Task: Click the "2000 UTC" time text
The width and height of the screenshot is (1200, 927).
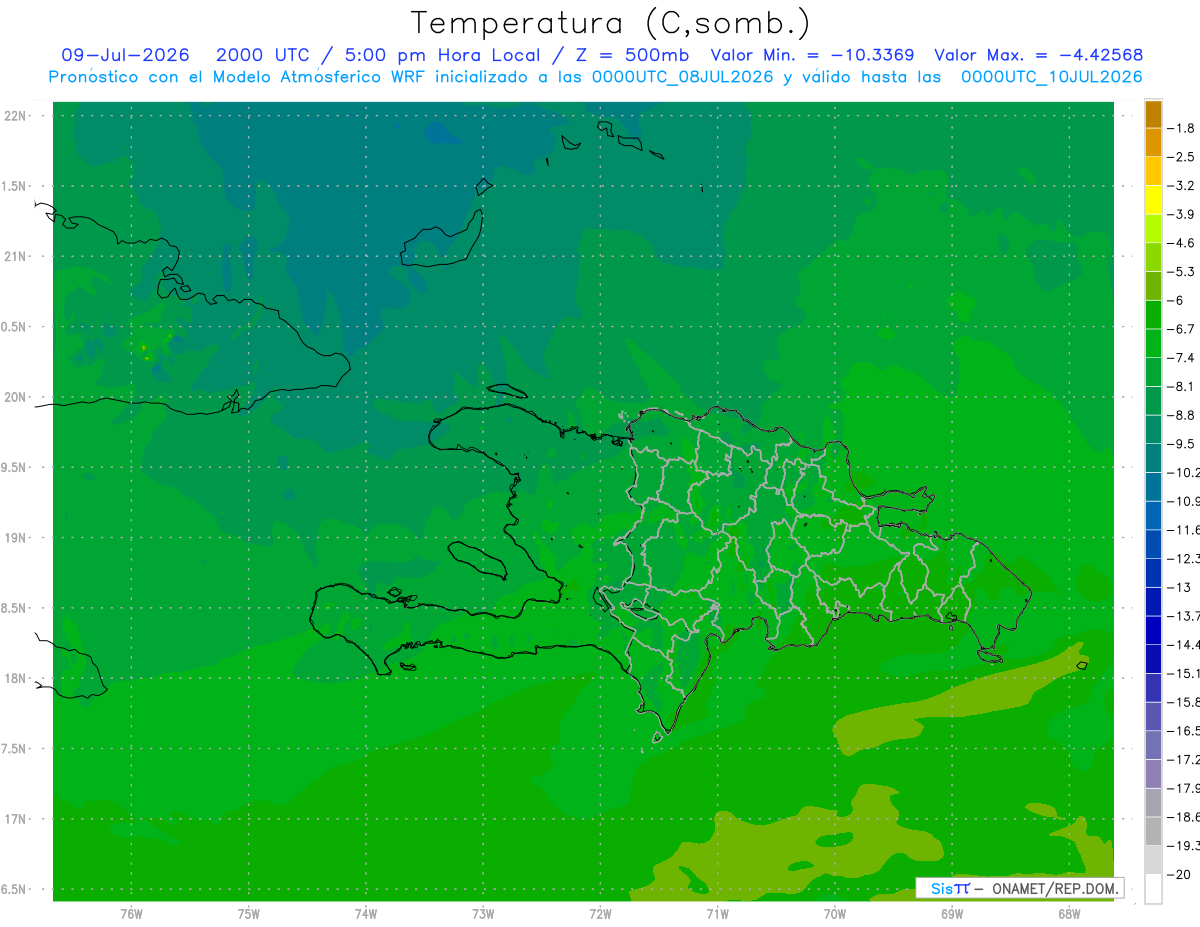Action: click(262, 55)
